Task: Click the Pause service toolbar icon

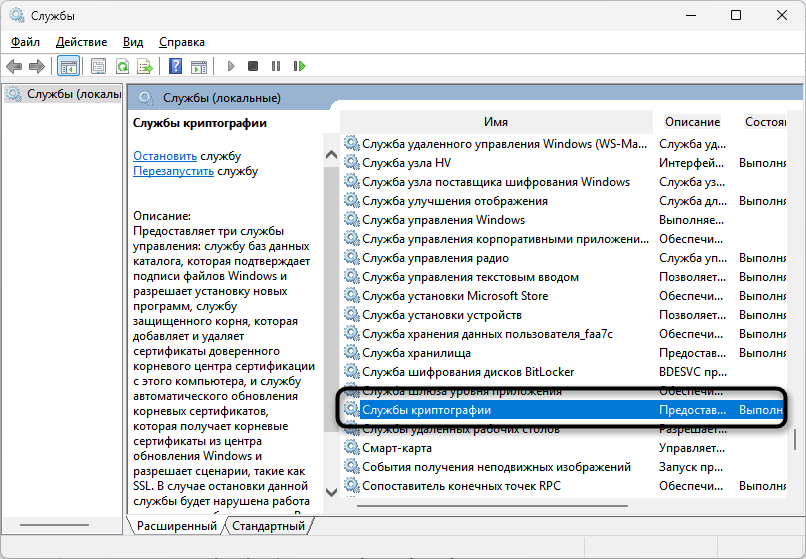Action: (276, 66)
